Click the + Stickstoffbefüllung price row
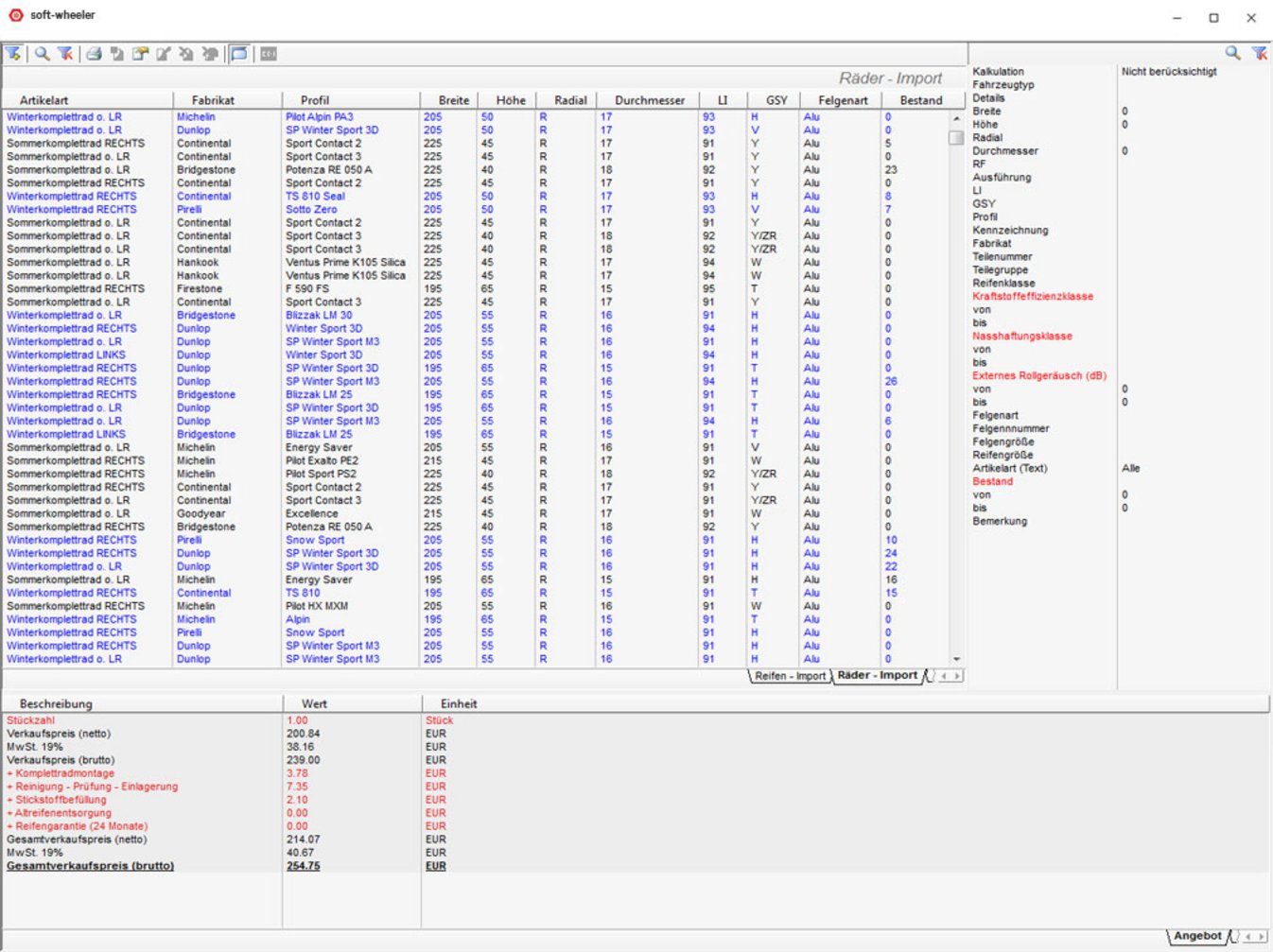Screen dimensions: 1273x952 pyautogui.click(x=636, y=800)
